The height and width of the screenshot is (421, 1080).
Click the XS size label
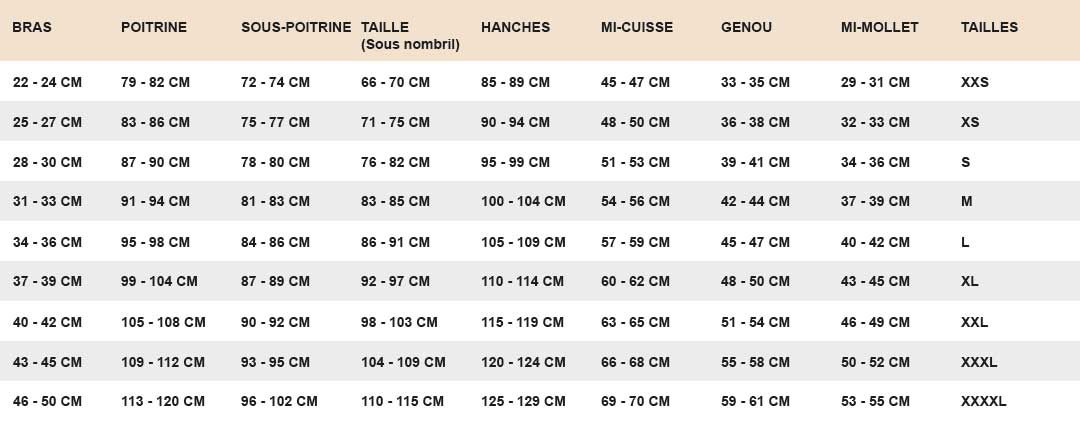click(x=970, y=122)
